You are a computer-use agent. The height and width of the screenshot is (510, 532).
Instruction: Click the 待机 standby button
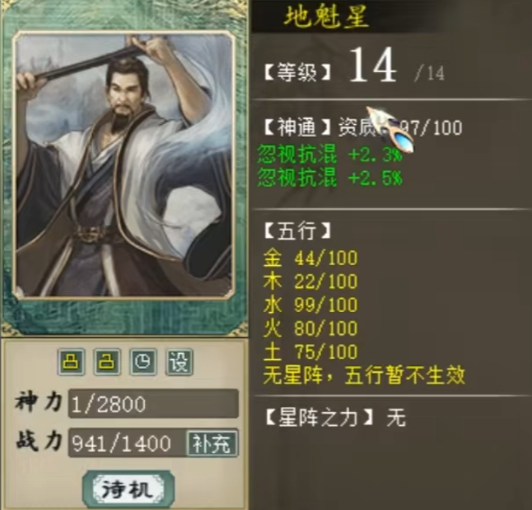point(129,489)
